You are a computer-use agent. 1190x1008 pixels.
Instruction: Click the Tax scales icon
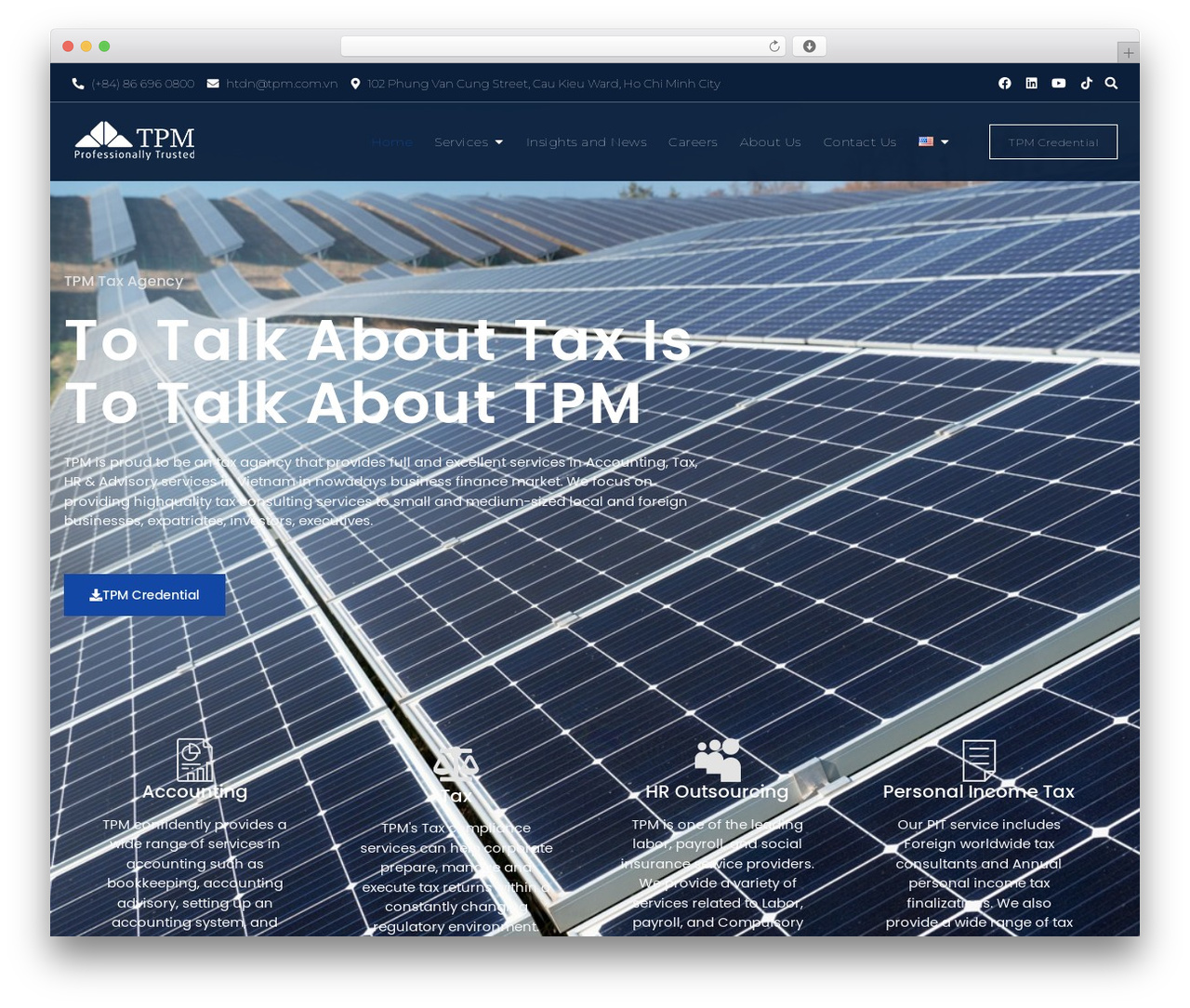coord(456,763)
